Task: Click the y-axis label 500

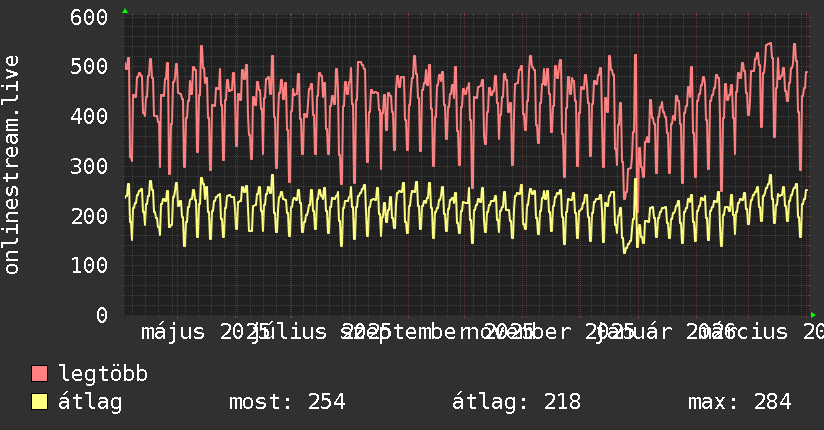Action: click(89, 67)
